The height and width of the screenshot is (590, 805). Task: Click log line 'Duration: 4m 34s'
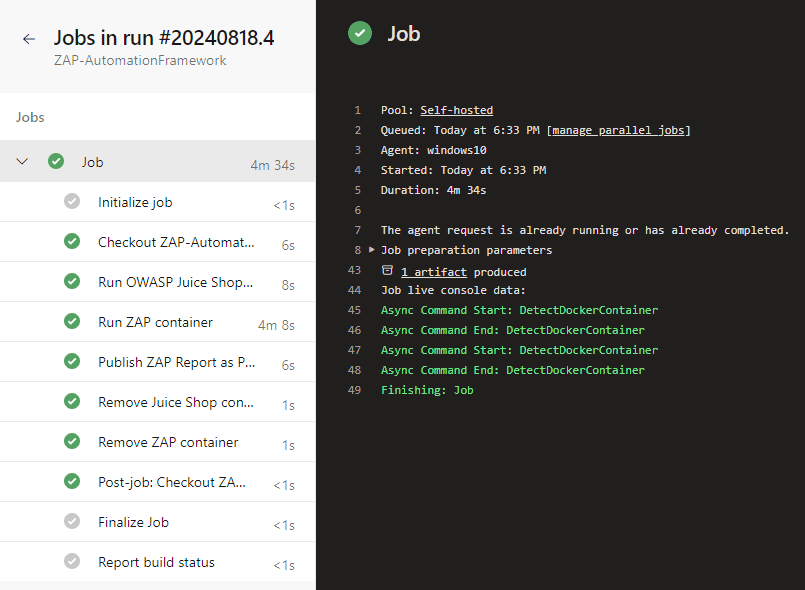[x=433, y=191]
